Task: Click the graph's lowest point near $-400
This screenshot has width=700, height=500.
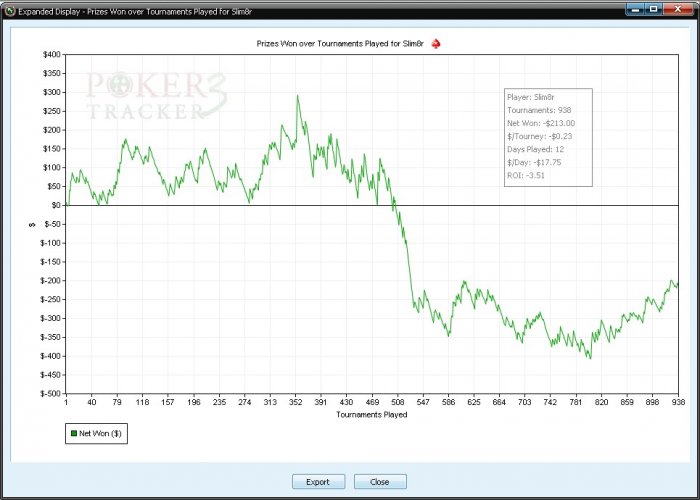Action: 590,358
